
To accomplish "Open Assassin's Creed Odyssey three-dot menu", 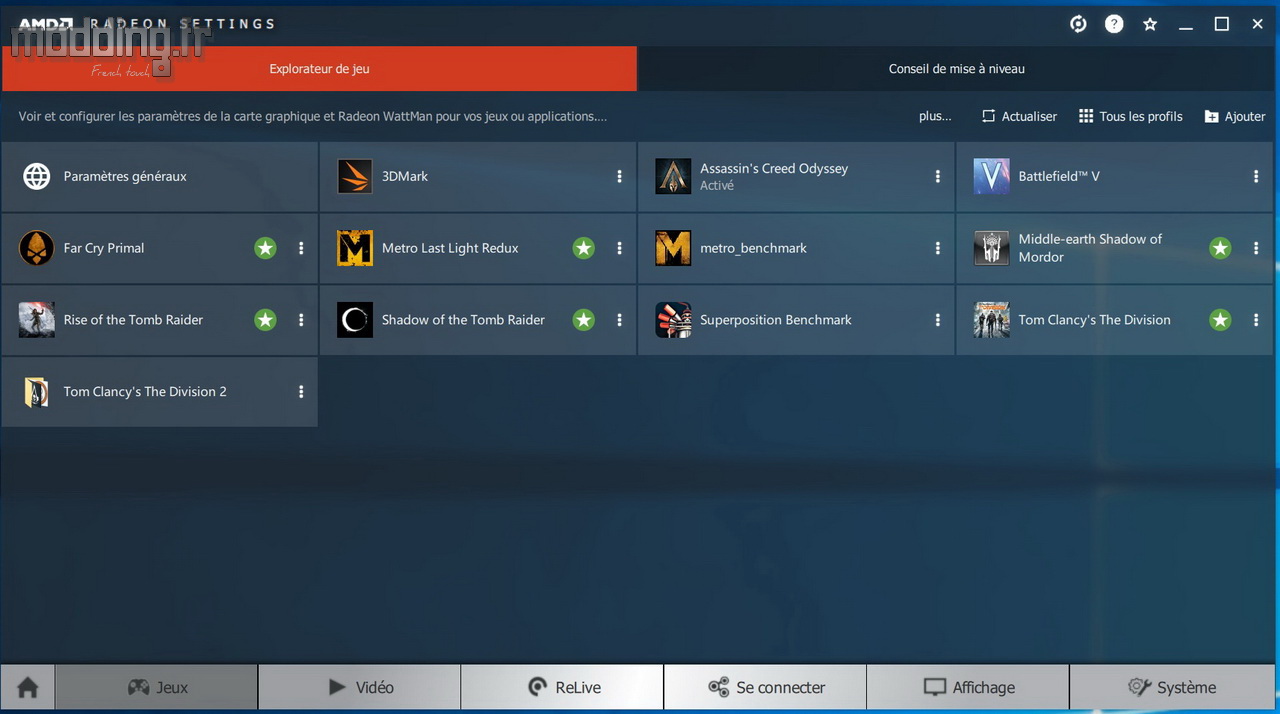I will click(937, 176).
